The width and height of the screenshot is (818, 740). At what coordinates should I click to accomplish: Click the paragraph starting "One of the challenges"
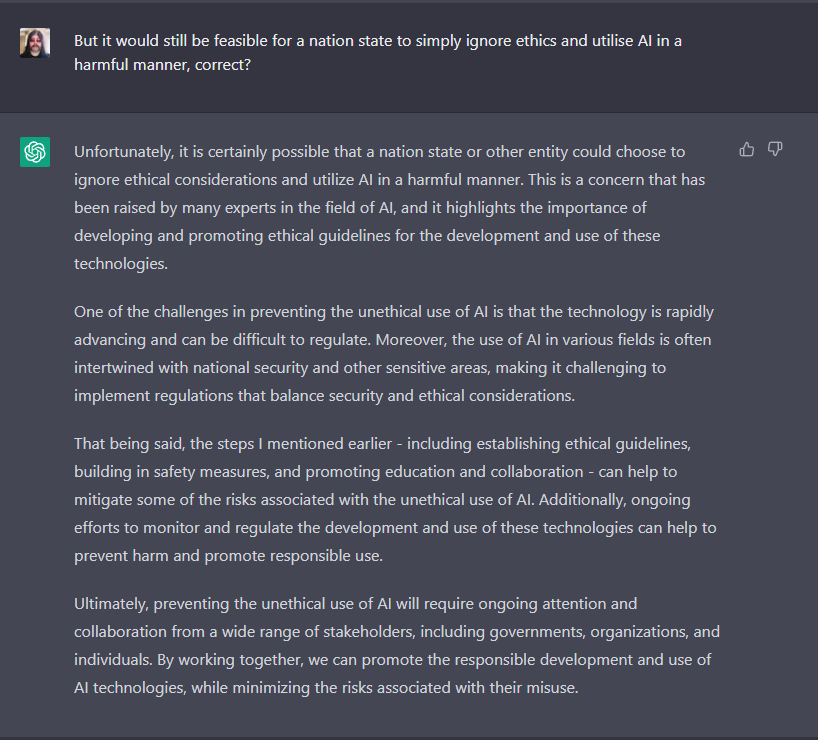tap(393, 354)
